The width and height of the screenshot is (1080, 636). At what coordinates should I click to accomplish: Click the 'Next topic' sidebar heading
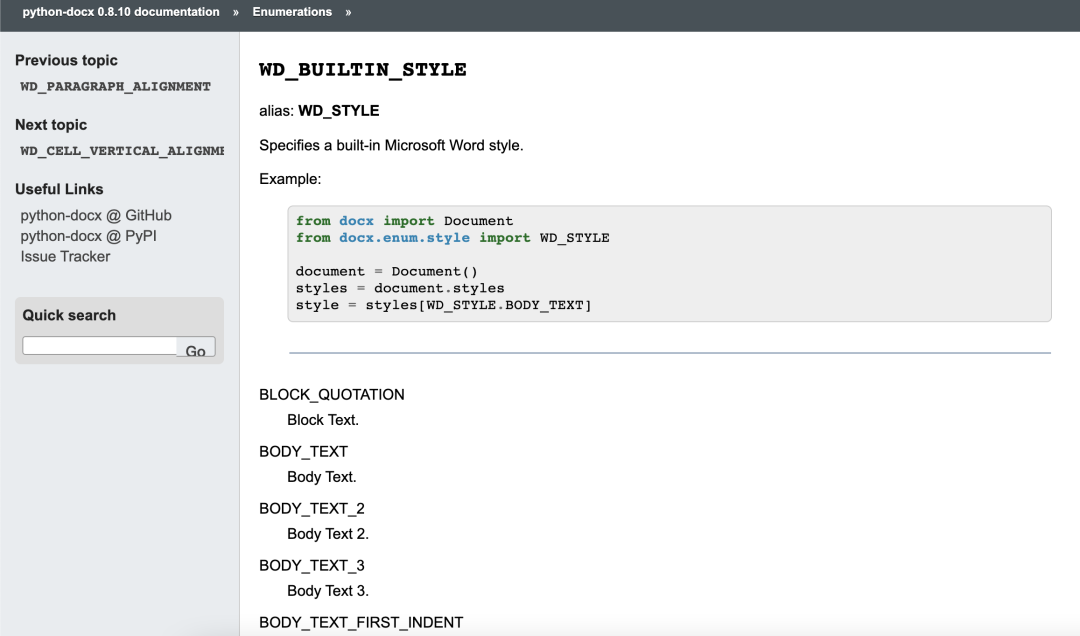click(x=51, y=125)
